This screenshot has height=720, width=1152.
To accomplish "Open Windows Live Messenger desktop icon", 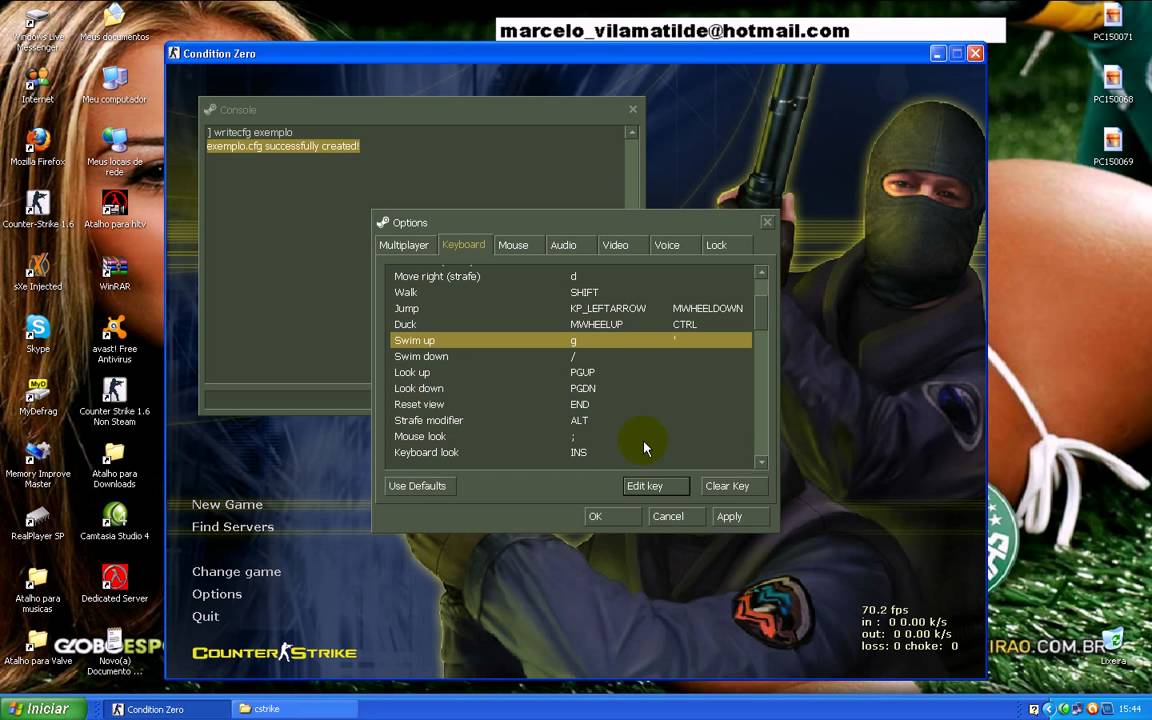I will coord(37,29).
